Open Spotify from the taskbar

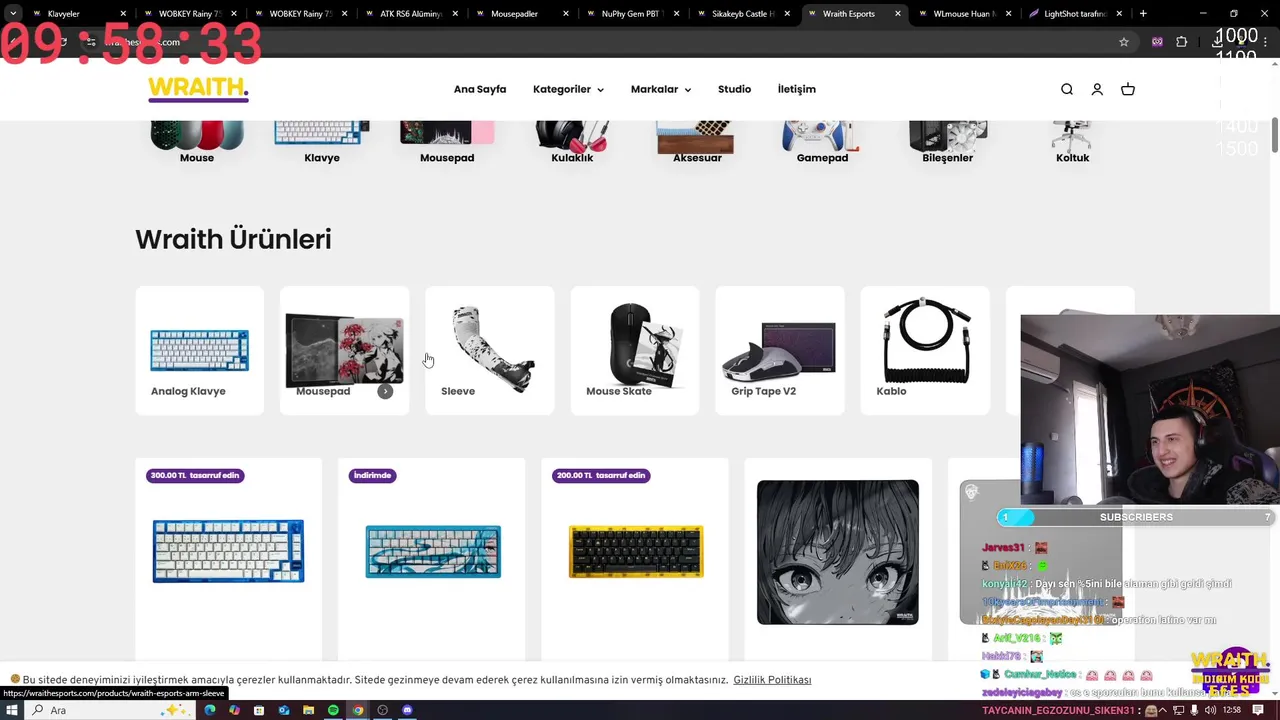pos(333,710)
